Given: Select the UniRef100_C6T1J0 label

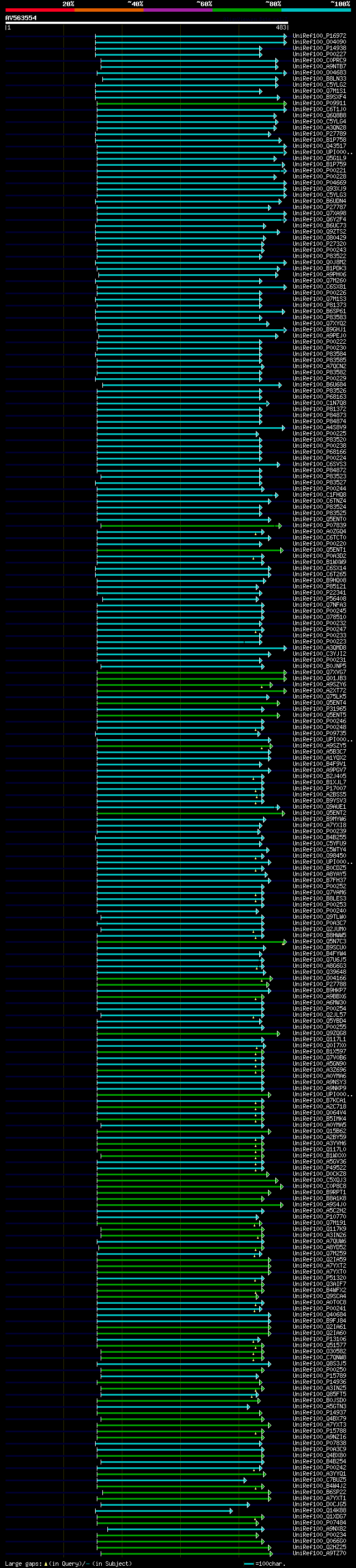Looking at the screenshot, I should (x=319, y=110).
